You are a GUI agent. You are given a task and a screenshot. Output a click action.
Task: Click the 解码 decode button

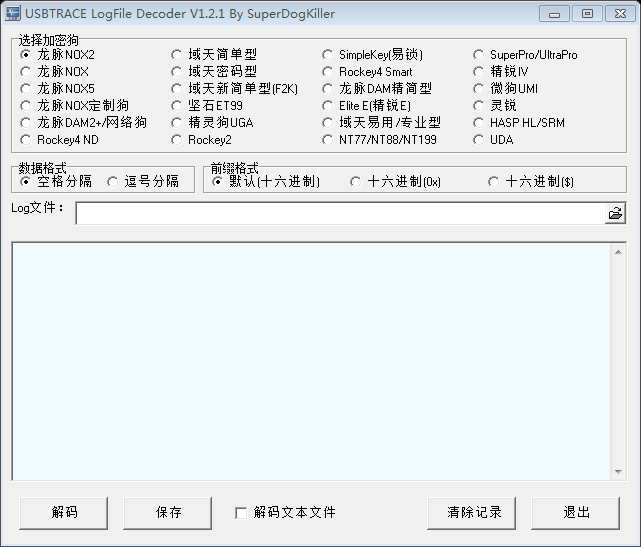64,513
